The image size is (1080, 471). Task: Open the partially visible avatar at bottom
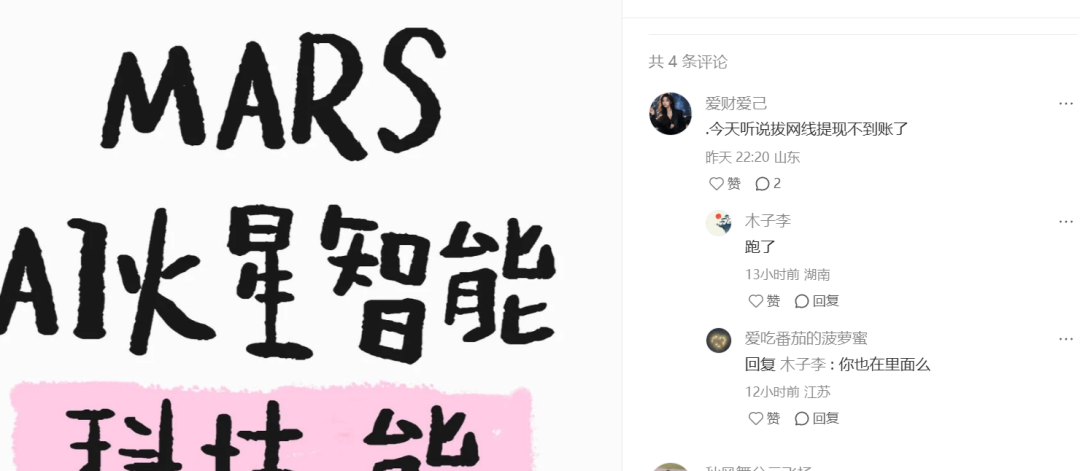click(670, 467)
